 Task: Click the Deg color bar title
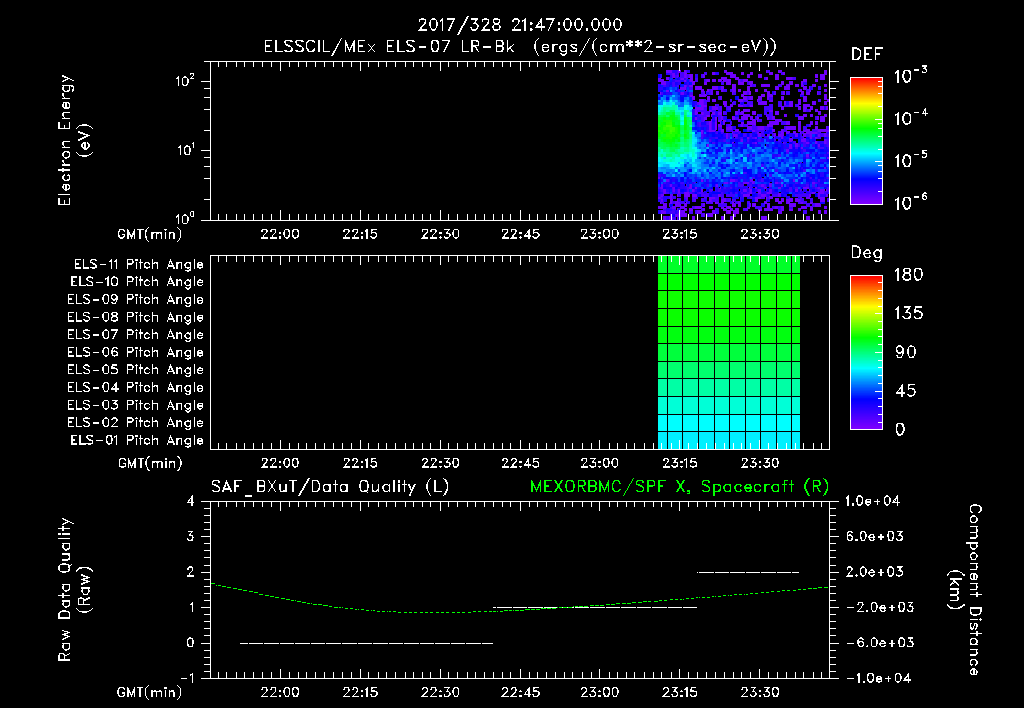click(867, 253)
